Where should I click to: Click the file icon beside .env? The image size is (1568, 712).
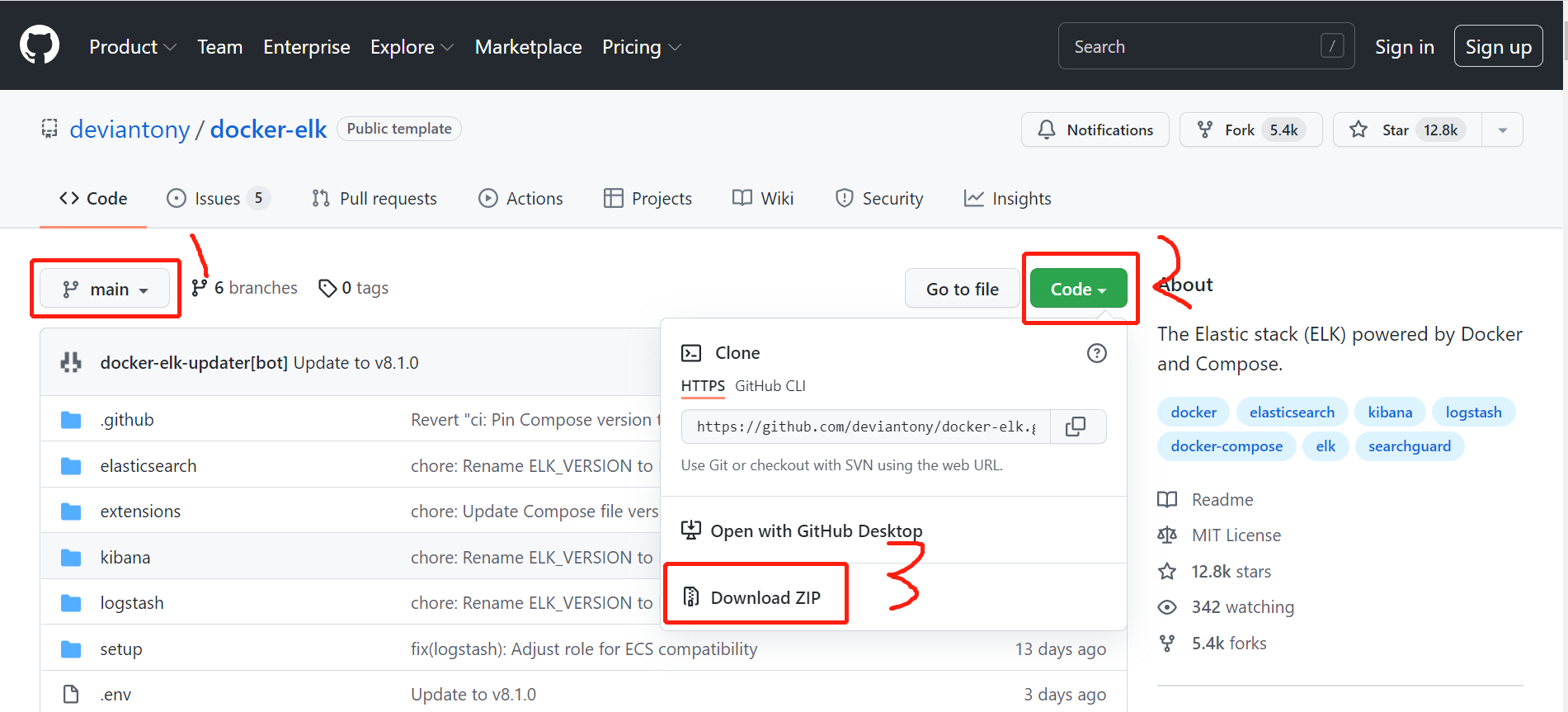point(71,695)
